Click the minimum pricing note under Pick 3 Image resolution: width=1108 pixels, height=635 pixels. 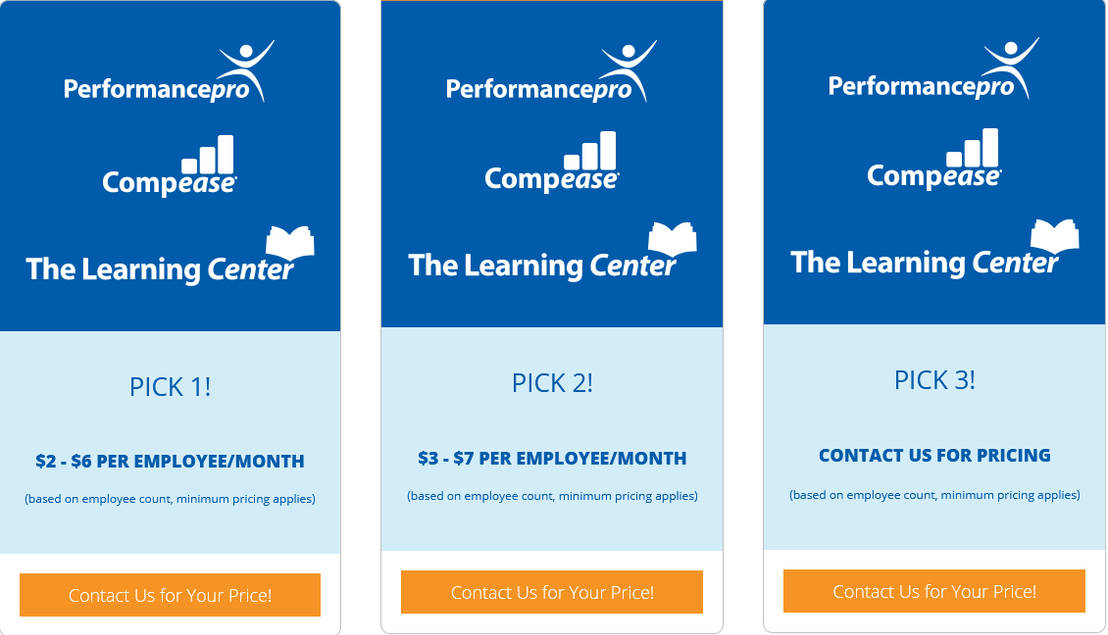[x=934, y=495]
